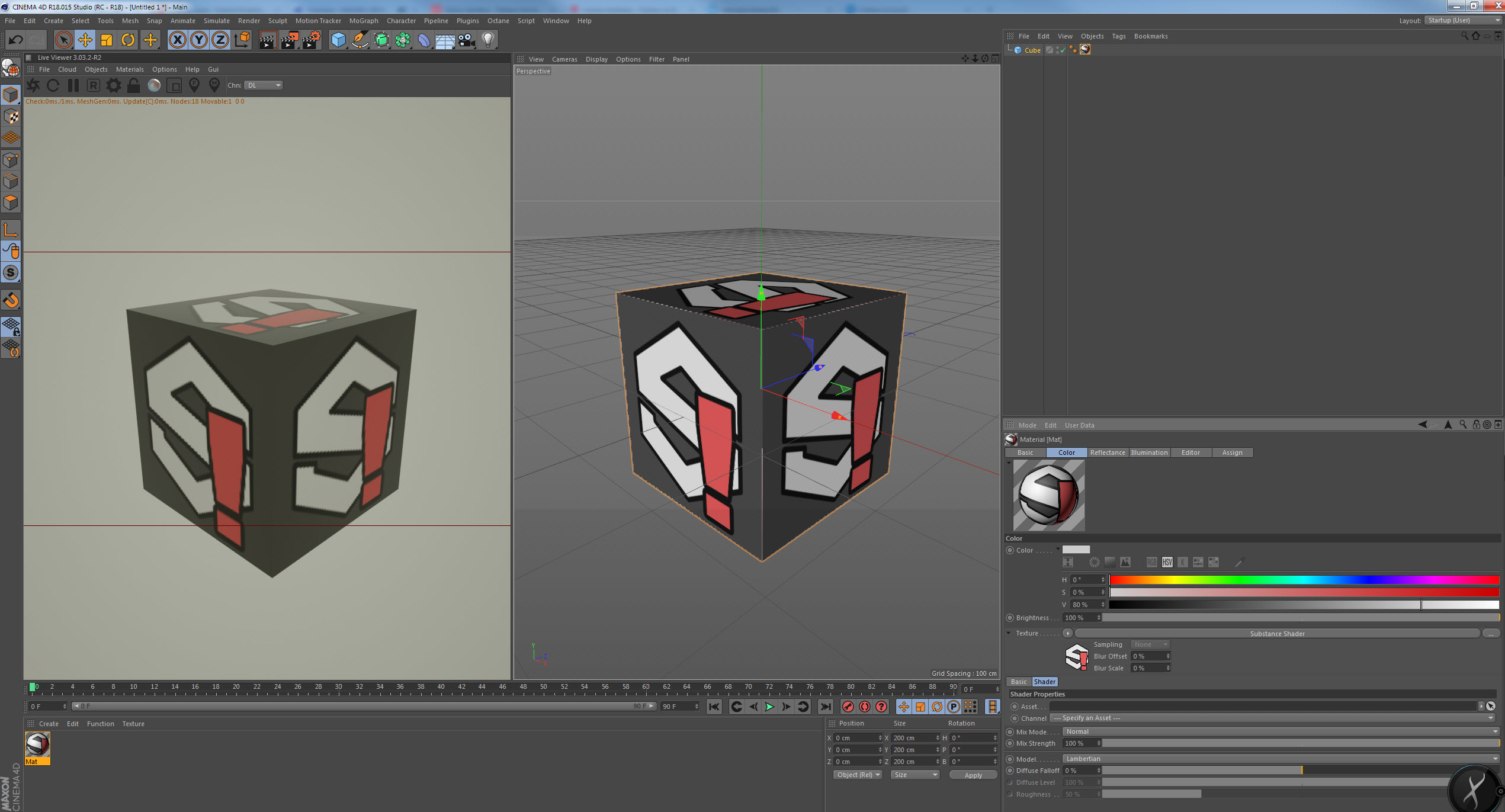This screenshot has width=1505, height=812.
Task: Open the MoGraph menu
Action: pyautogui.click(x=363, y=21)
